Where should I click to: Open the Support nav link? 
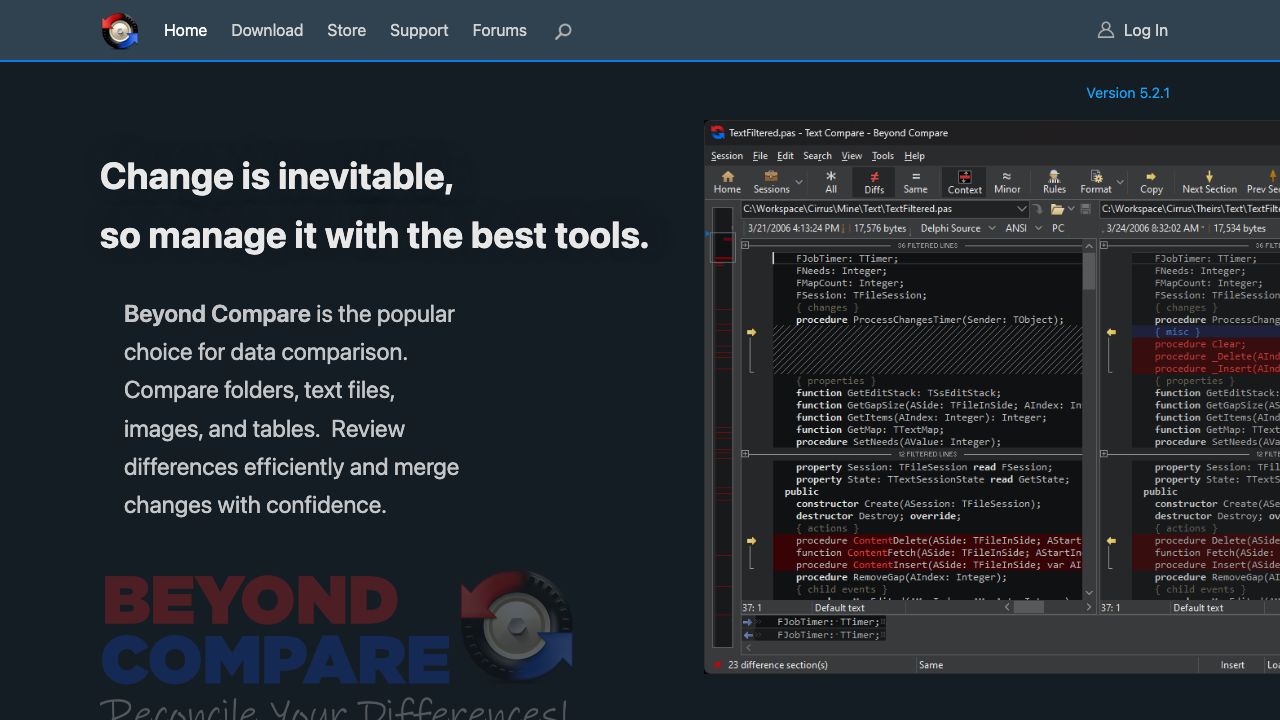pyautogui.click(x=419, y=31)
